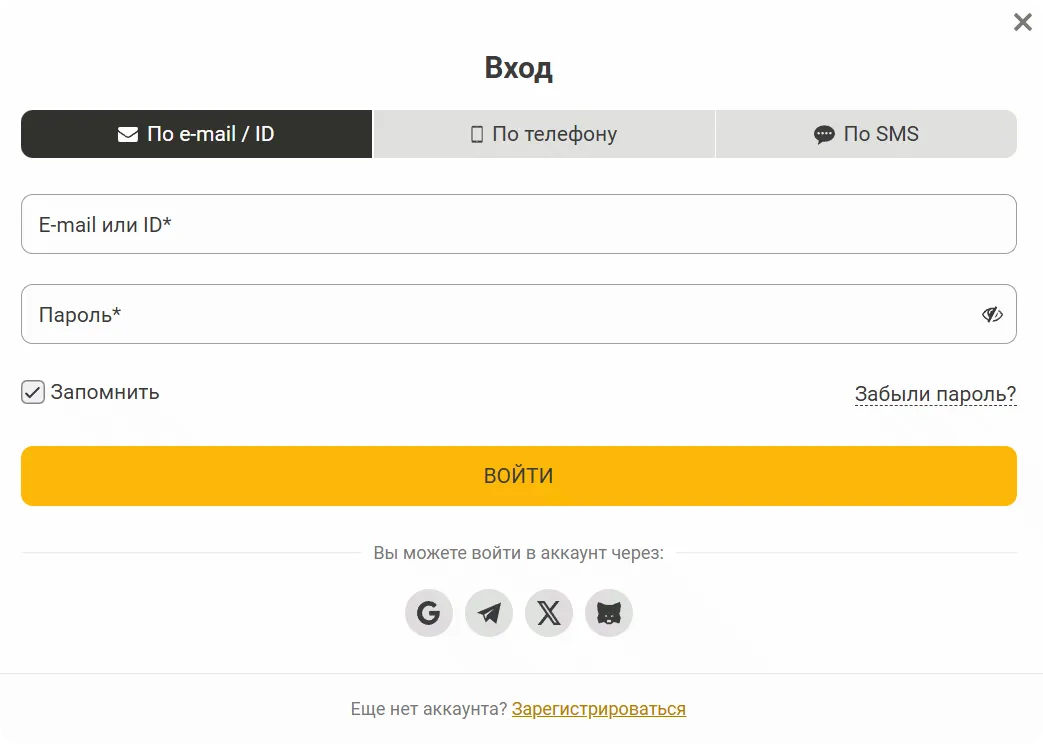The image size is (1043, 744).
Task: Follow the Зарегистрироваться link
Action: coord(598,709)
